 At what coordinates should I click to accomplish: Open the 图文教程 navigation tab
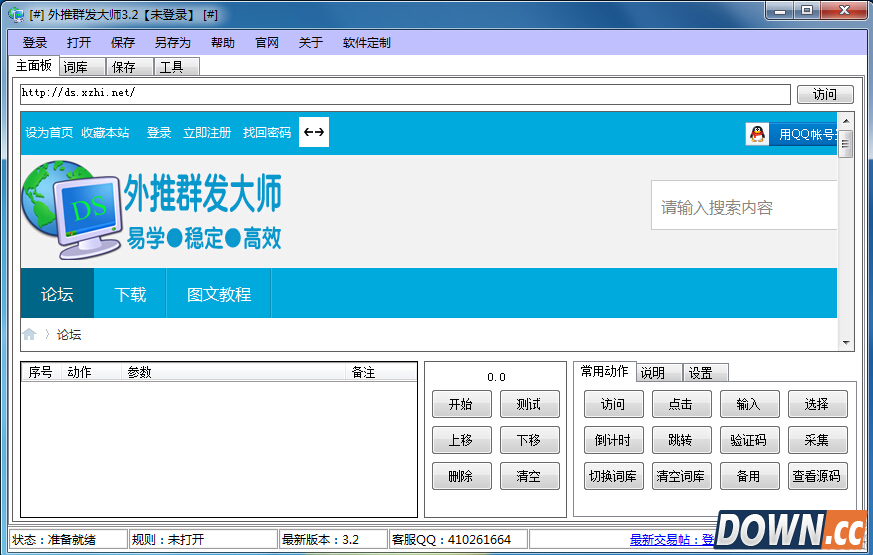pos(219,293)
